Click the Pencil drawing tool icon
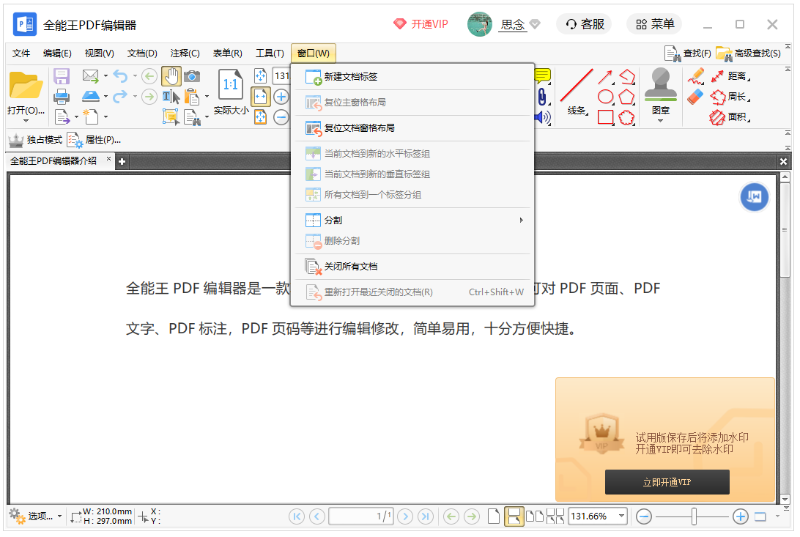This screenshot has width=800, height=537. tap(696, 76)
